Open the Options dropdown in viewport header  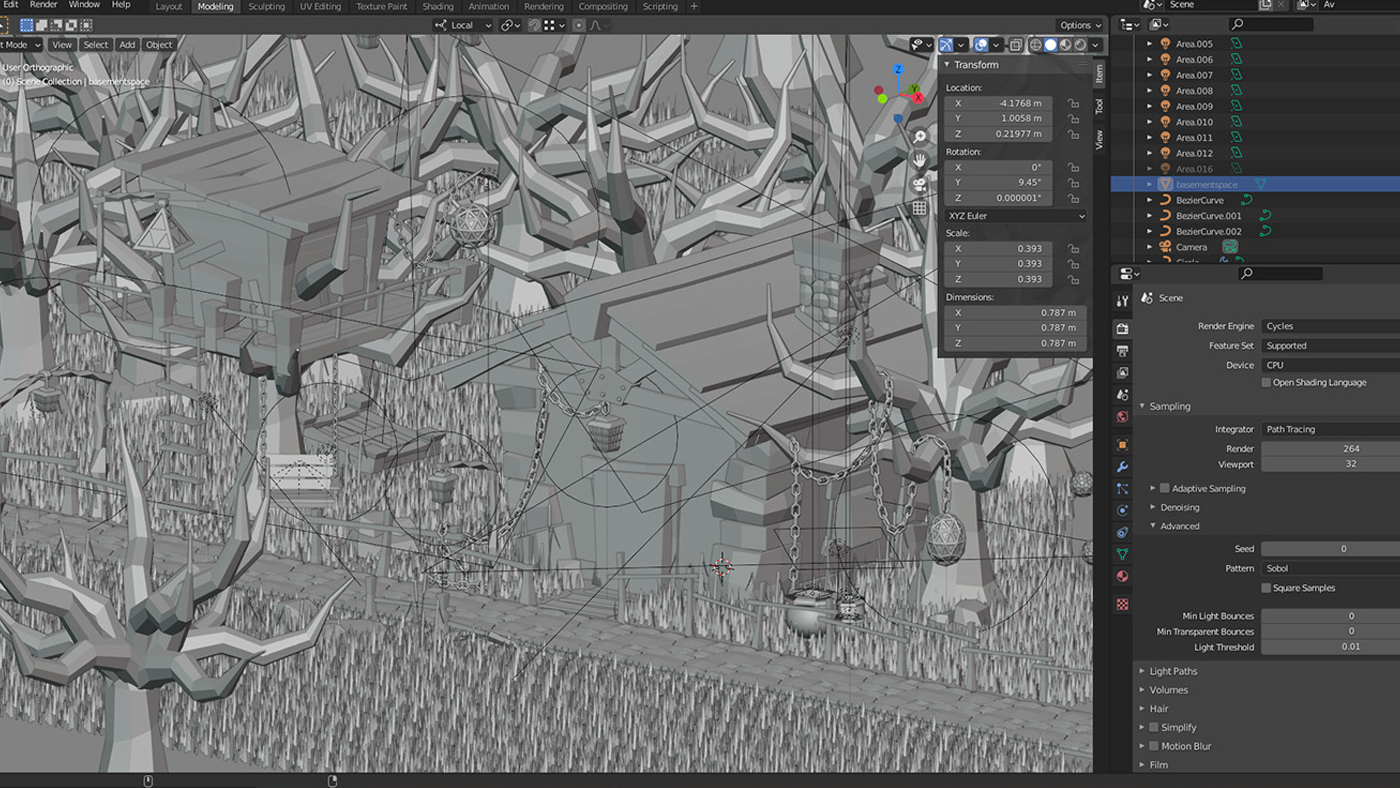(x=1080, y=25)
